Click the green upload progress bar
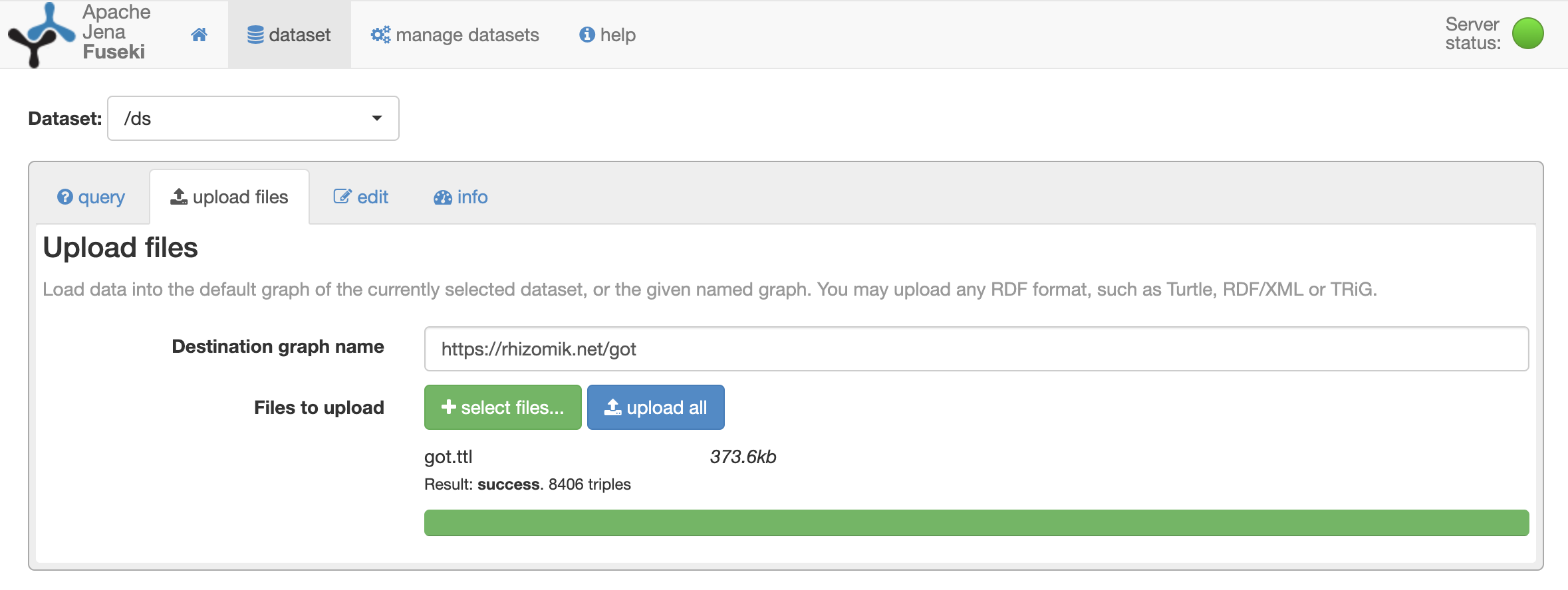 (976, 523)
